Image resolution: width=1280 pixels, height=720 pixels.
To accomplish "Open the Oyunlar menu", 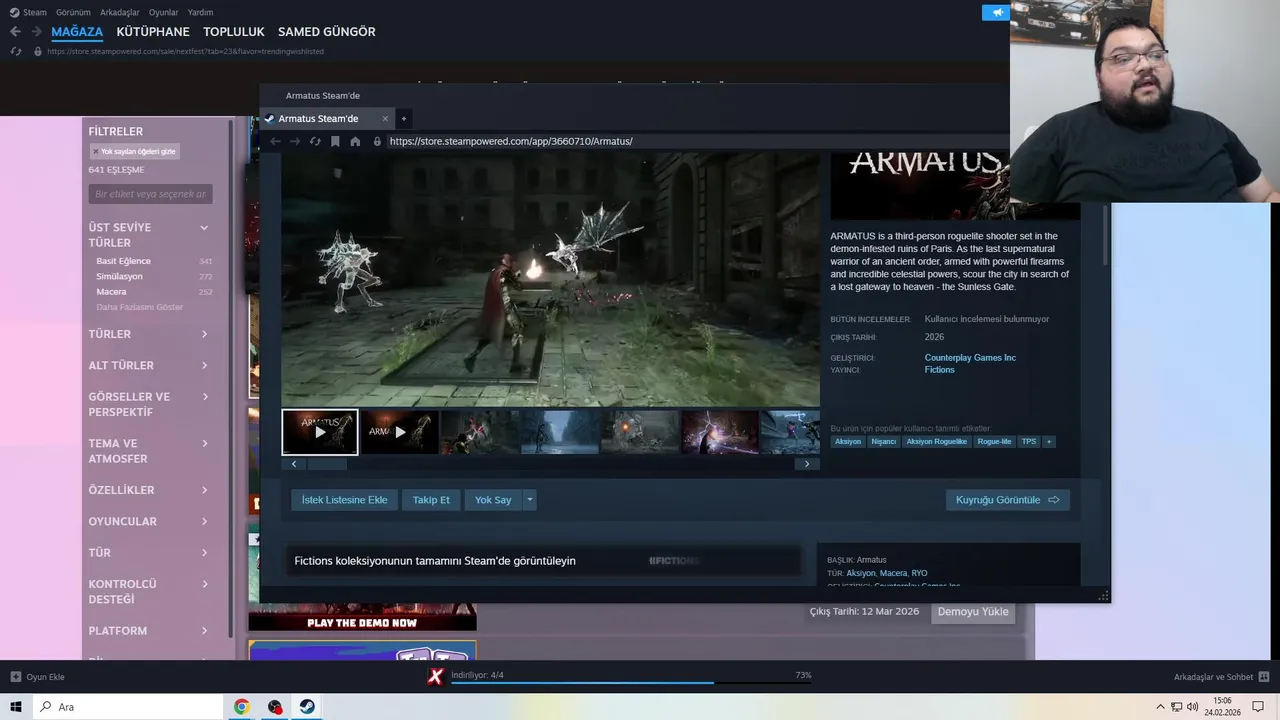I will pos(164,12).
